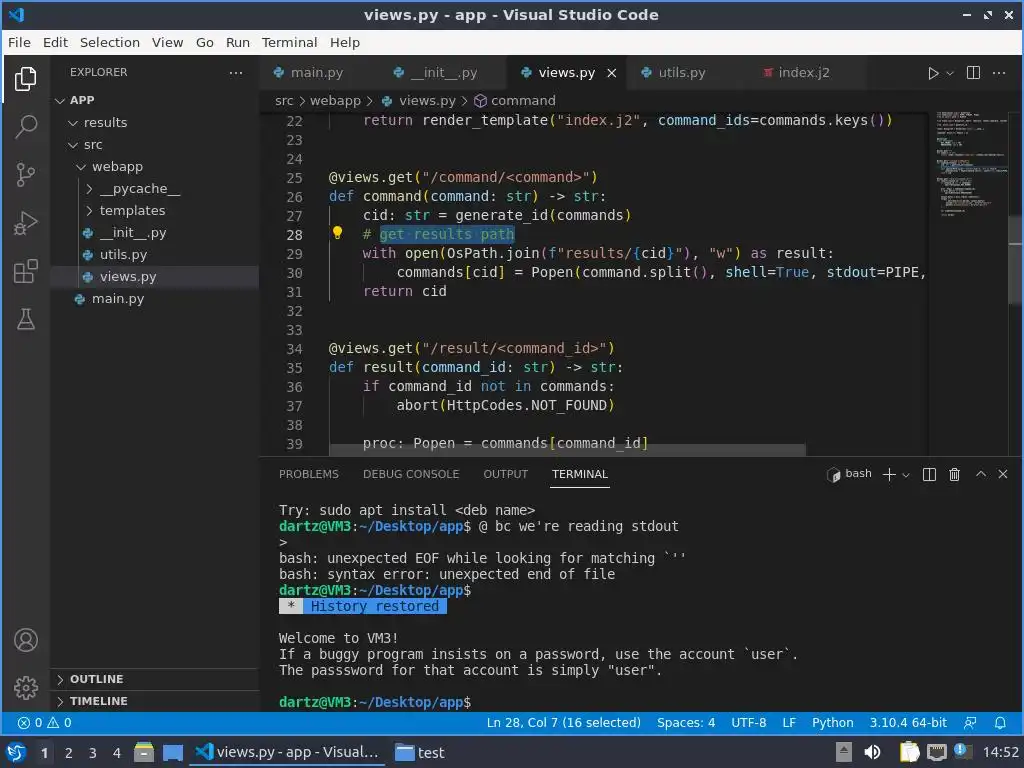The height and width of the screenshot is (768, 1024).
Task: Show the PROBLEMS panel tab
Action: click(x=309, y=474)
